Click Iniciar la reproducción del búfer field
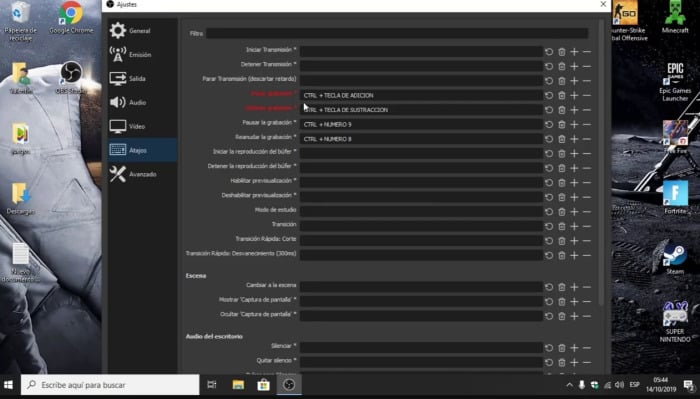This screenshot has height=399, width=700. (x=421, y=153)
